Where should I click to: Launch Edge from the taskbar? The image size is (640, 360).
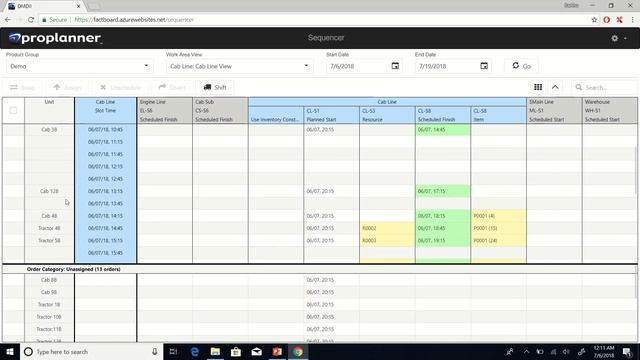coord(195,351)
